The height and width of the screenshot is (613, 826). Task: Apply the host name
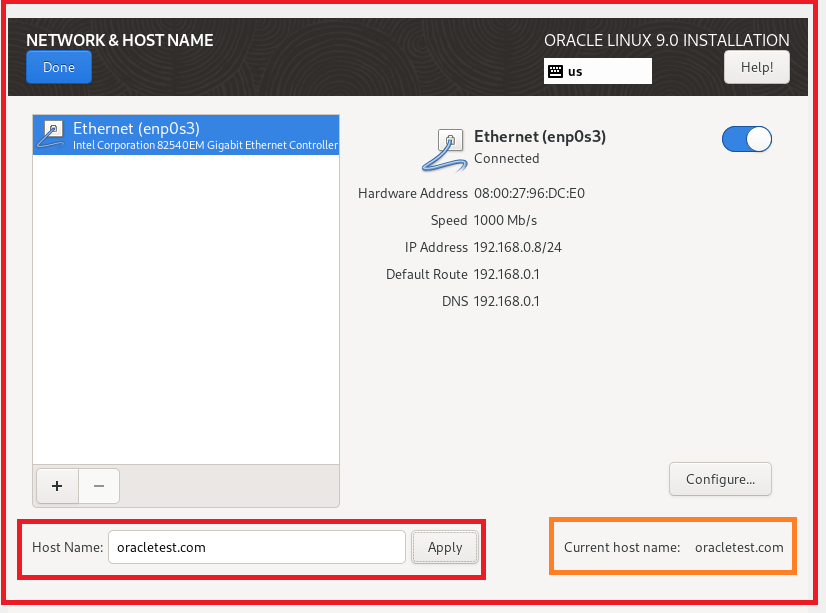point(445,547)
